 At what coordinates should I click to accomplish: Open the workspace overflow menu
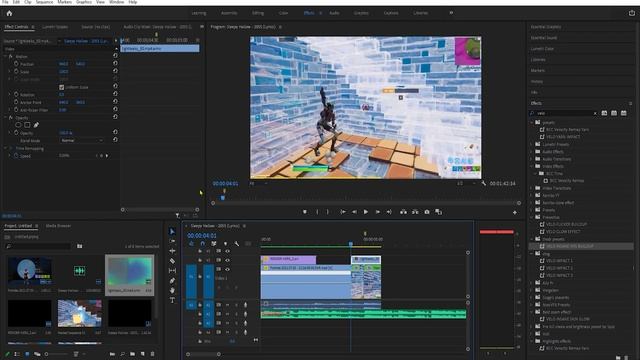point(451,13)
